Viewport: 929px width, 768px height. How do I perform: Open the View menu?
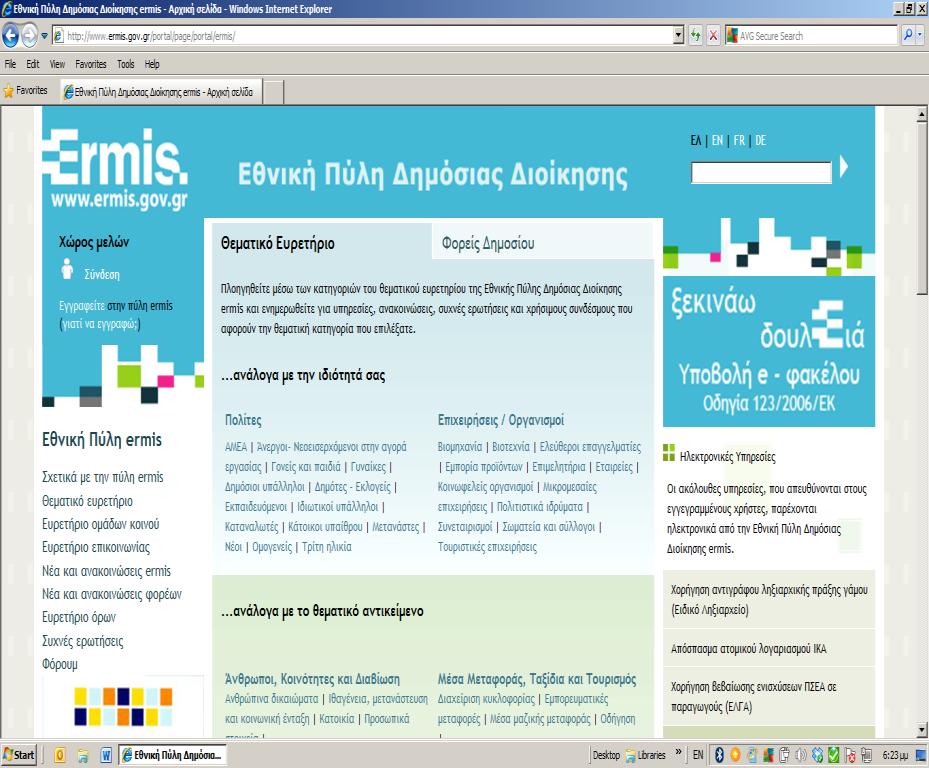[57, 64]
